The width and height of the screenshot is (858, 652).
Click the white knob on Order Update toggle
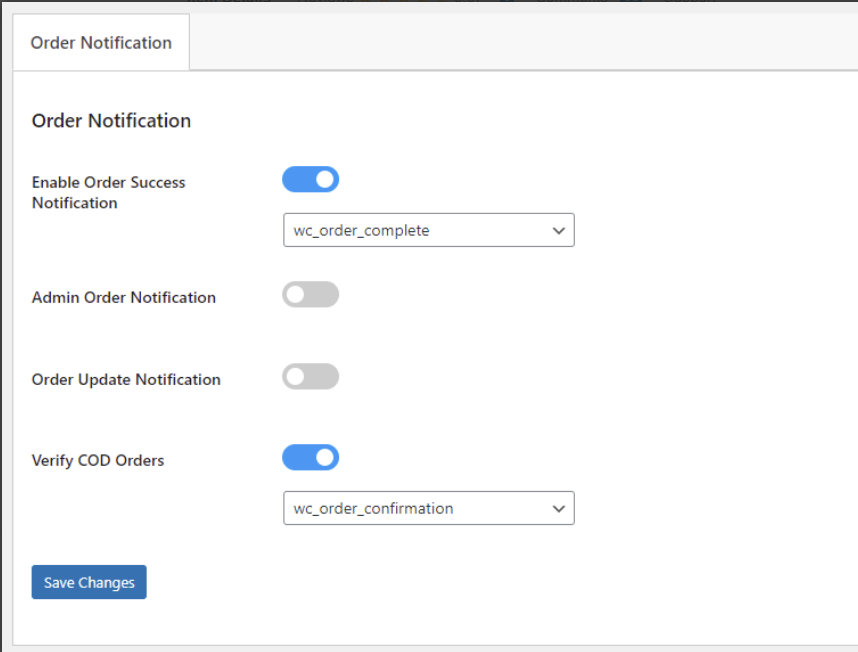[296, 377]
